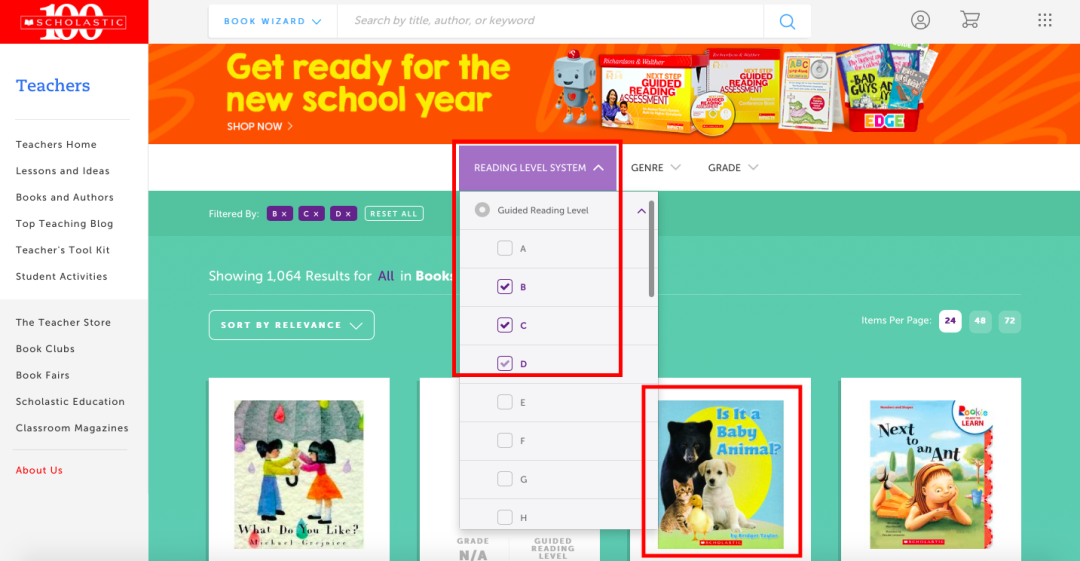Open the Book Wizard dropdown
This screenshot has height=561, width=1080.
coord(273,21)
